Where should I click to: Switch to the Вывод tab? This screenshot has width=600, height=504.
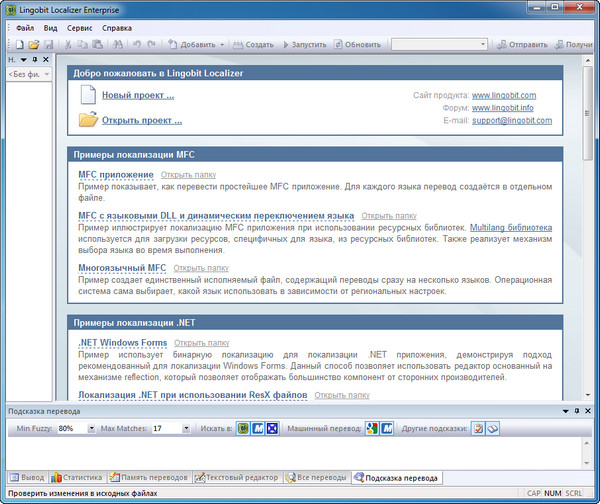[x=27, y=478]
